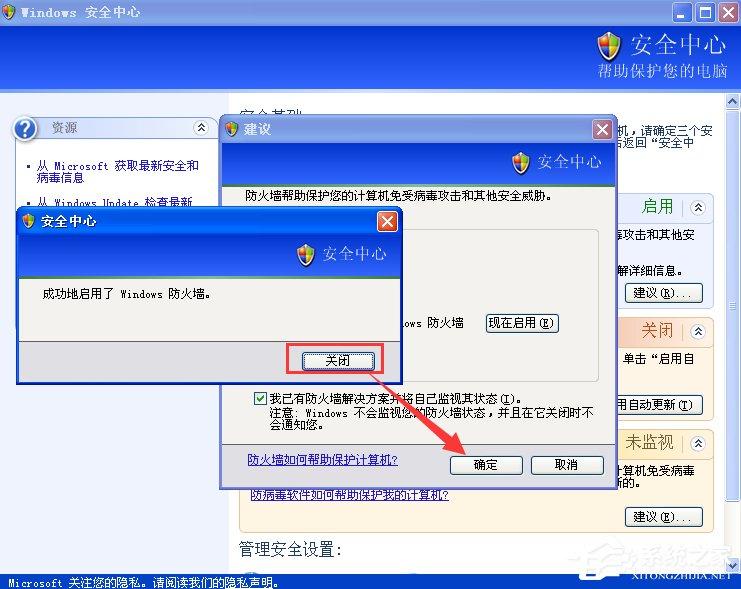This screenshot has height=589, width=741.
Task: Open 防火墙如何帮助保护计算机 help link
Action: (322, 460)
